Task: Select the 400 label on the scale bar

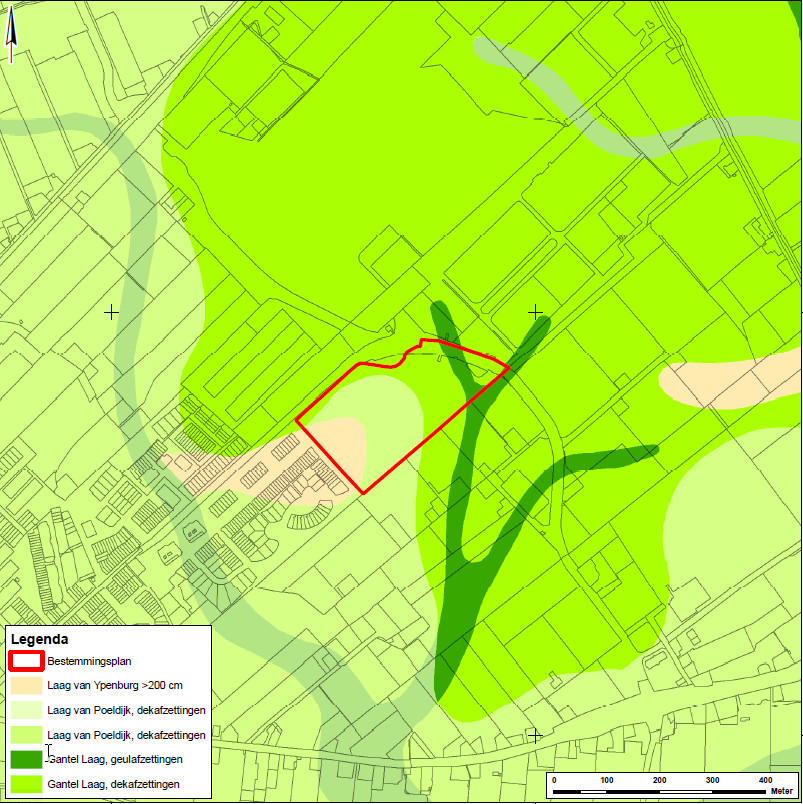Action: (765, 780)
